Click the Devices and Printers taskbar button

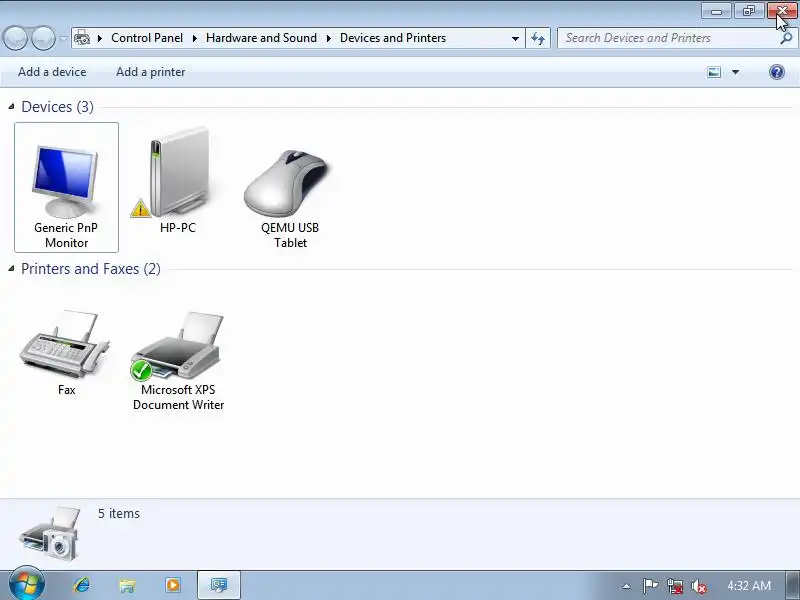(218, 585)
